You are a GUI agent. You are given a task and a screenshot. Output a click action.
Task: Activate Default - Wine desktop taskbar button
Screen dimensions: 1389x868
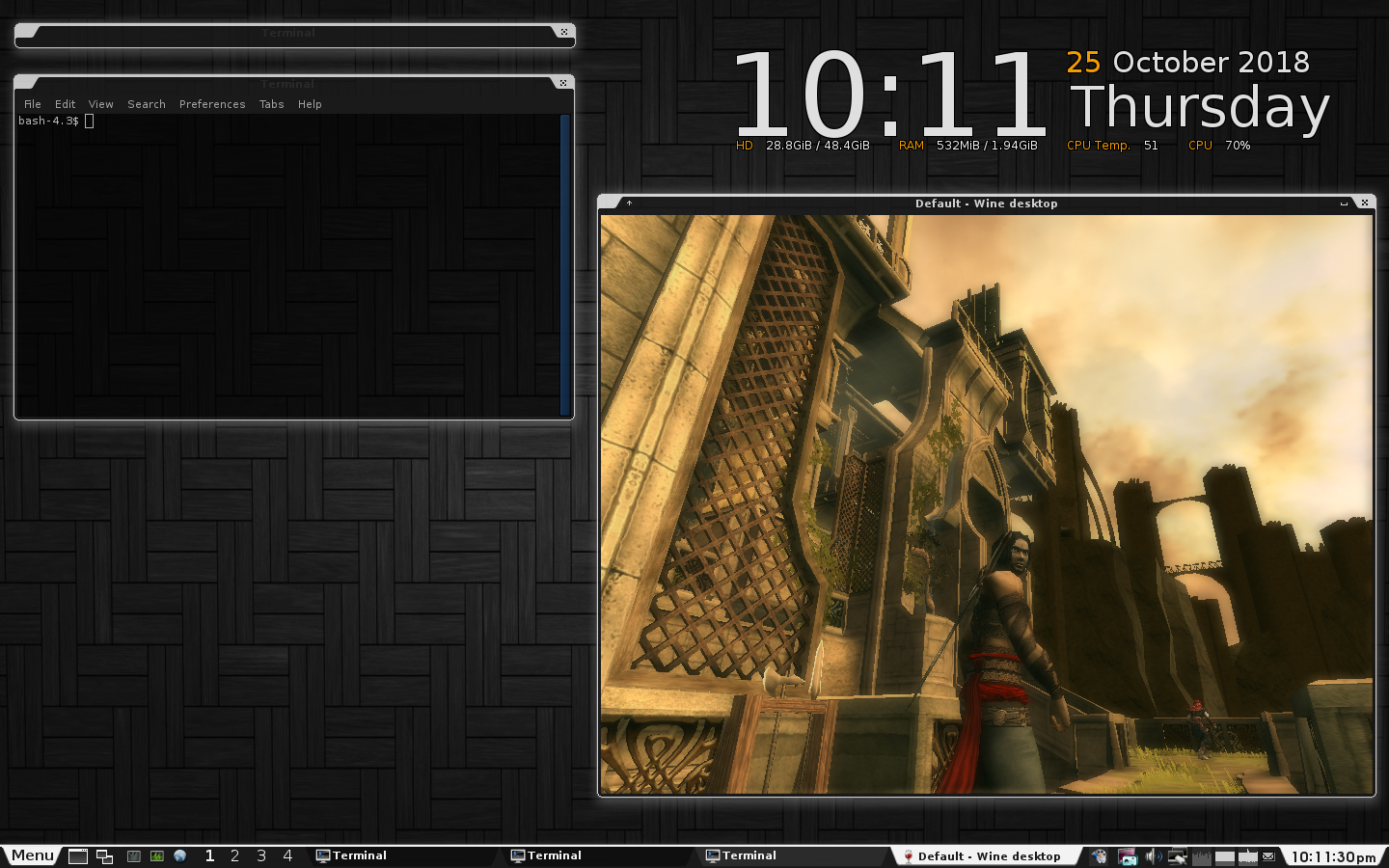(x=989, y=856)
